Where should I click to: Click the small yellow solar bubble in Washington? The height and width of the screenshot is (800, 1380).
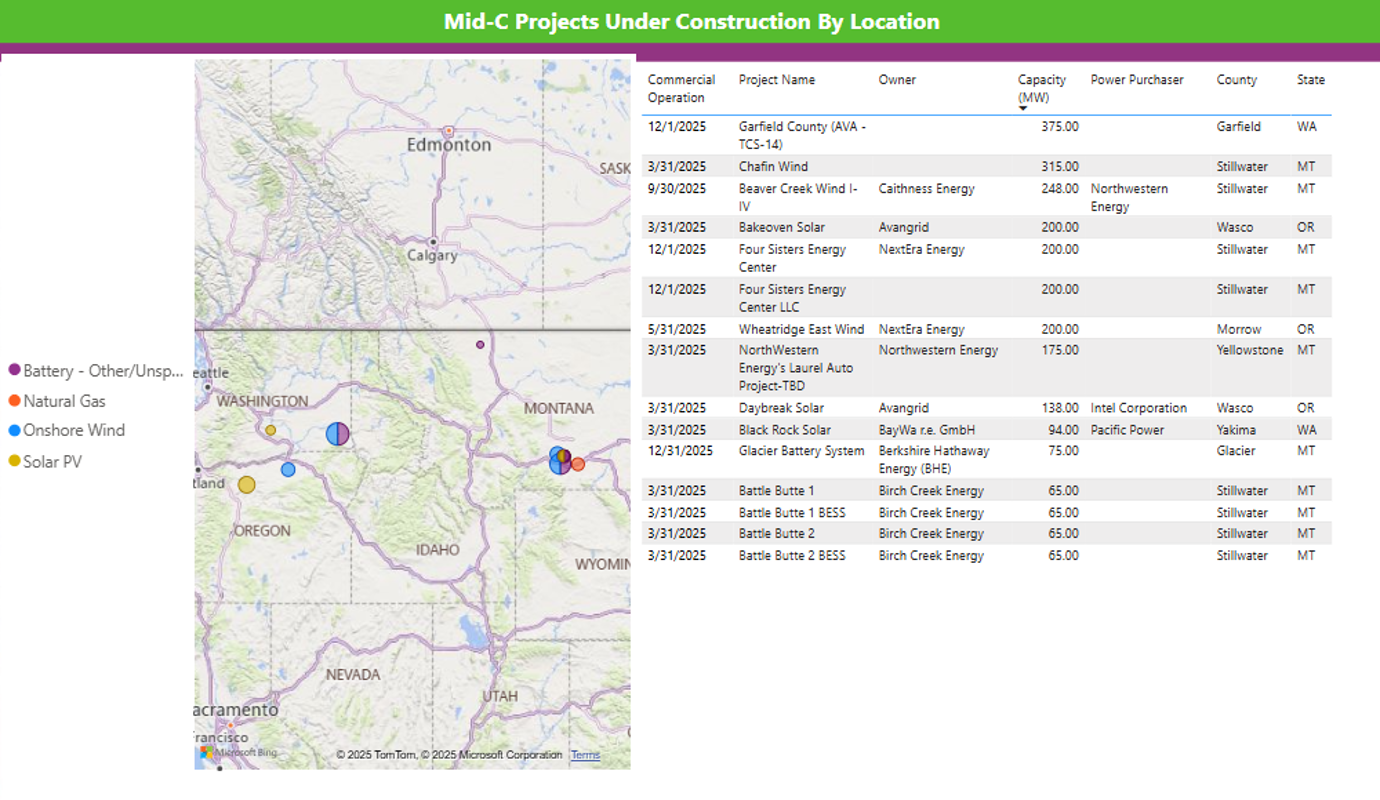[x=270, y=430]
